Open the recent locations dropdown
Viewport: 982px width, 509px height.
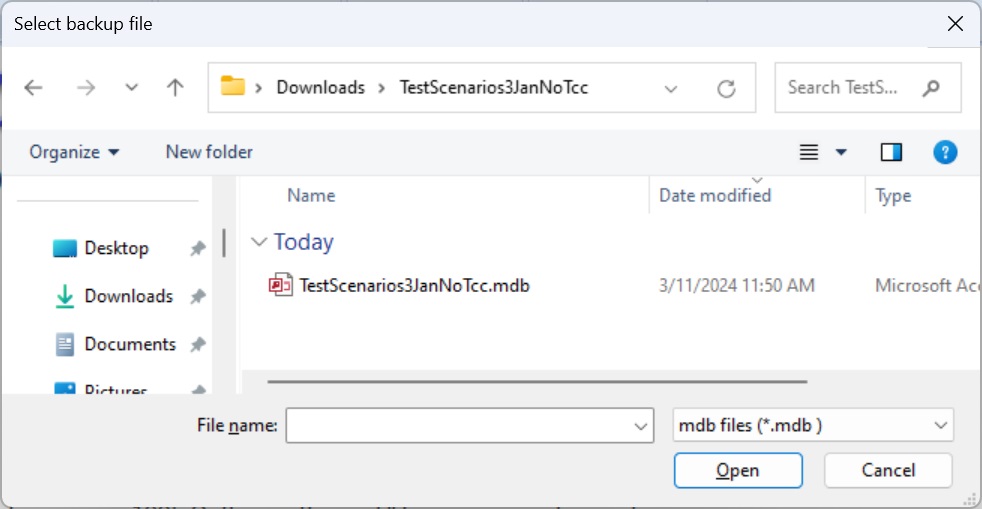131,88
